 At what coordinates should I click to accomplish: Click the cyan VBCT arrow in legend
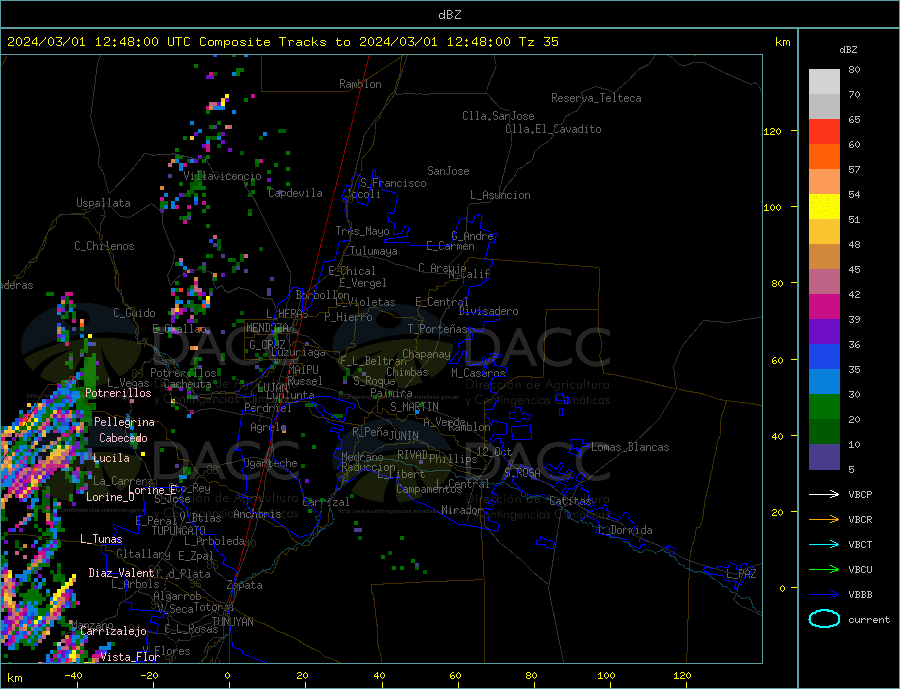pos(824,544)
